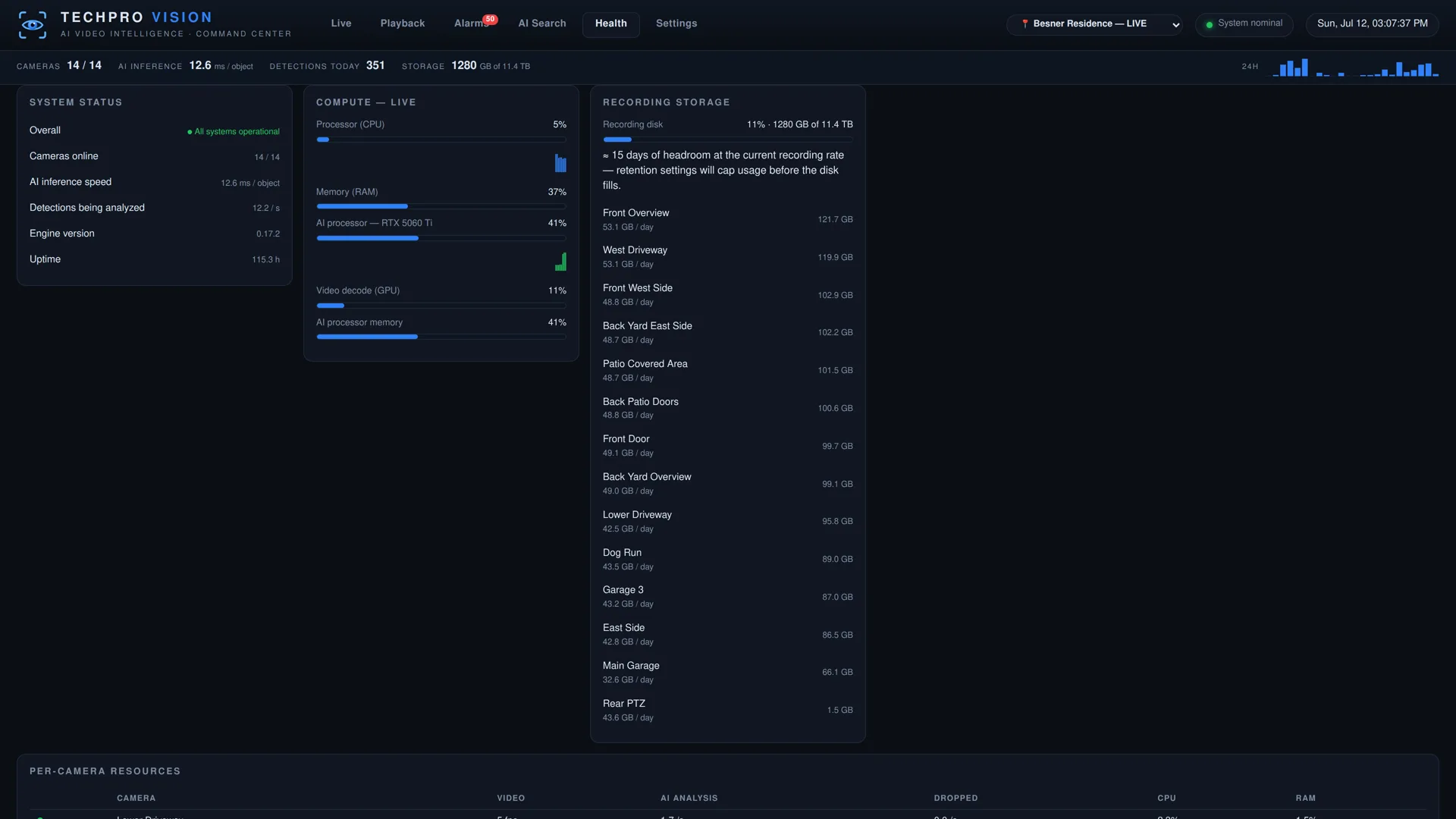Click the 24H activity bar chart
The height and width of the screenshot is (819, 1456).
tap(1355, 67)
